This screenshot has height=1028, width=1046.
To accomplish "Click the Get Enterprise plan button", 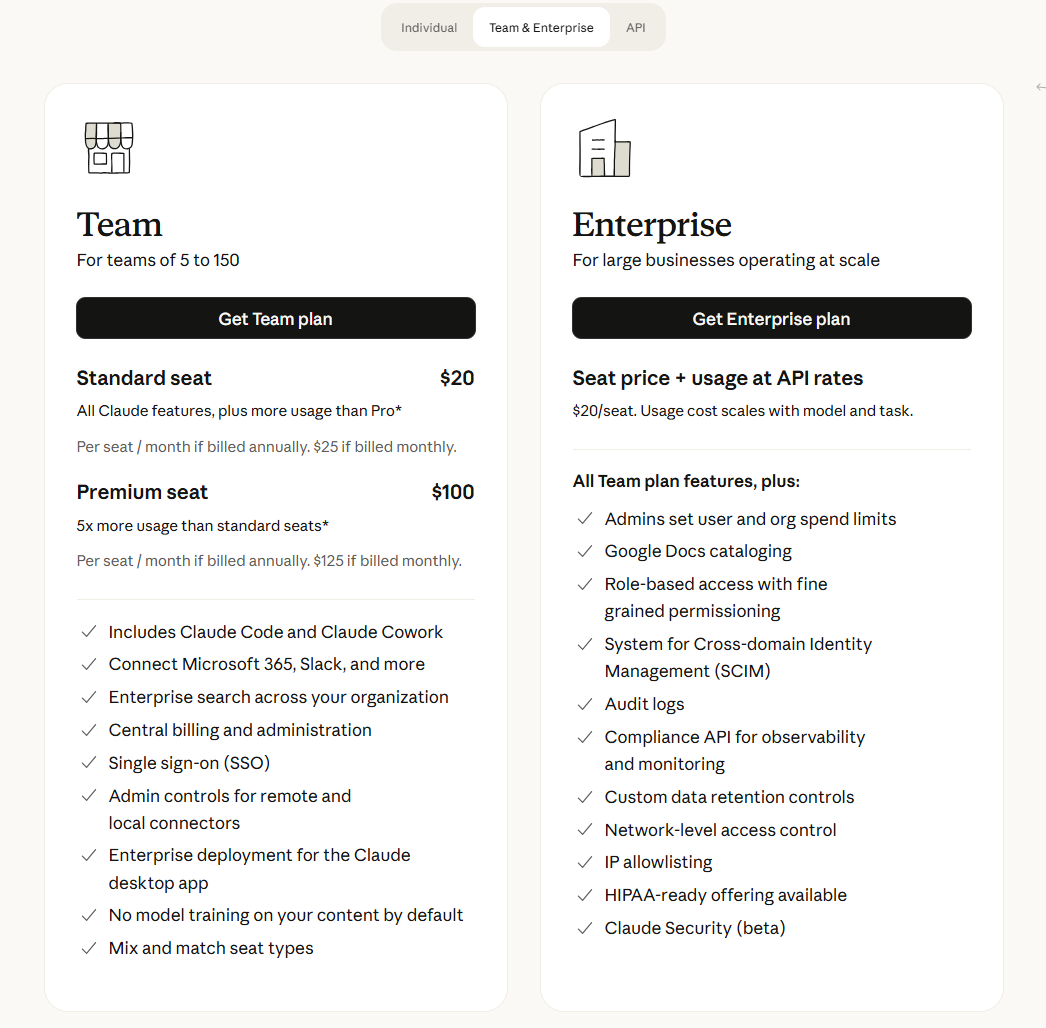I will 772,318.
